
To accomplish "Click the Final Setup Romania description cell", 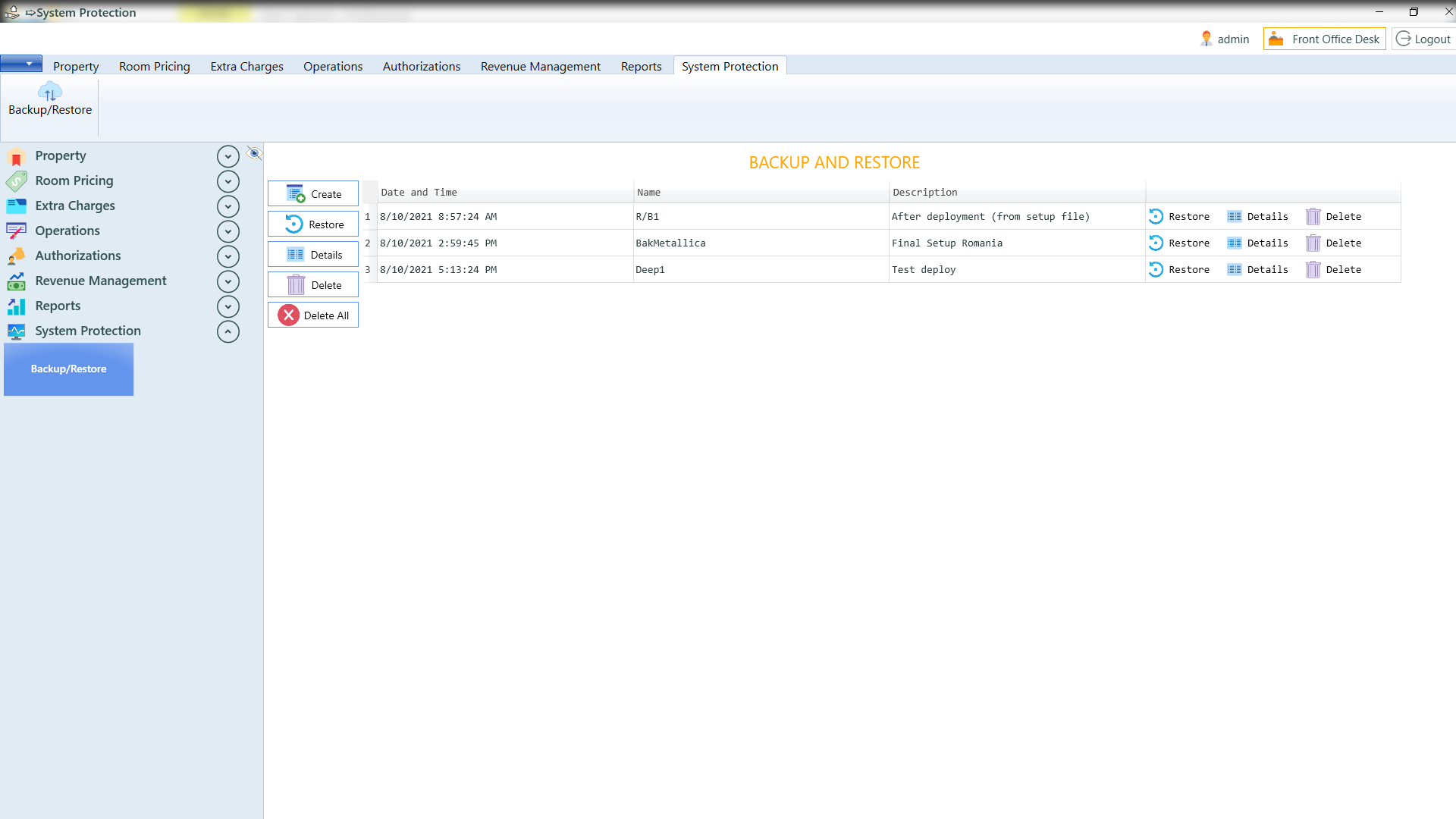I will pos(1017,243).
